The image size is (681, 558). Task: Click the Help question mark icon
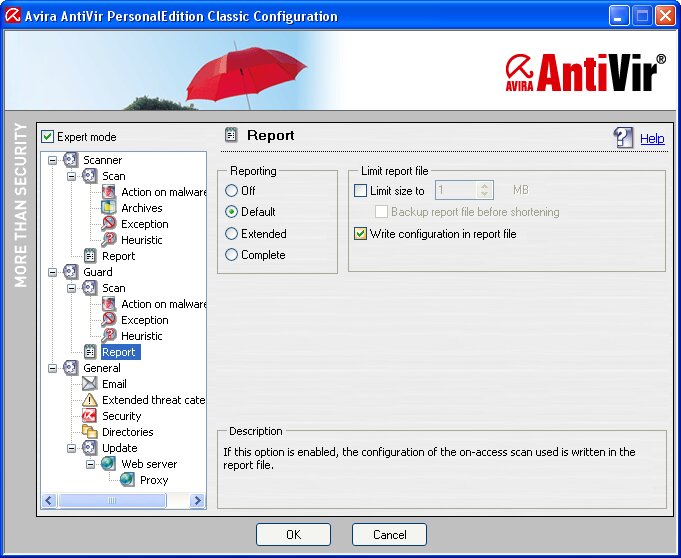pyautogui.click(x=623, y=138)
